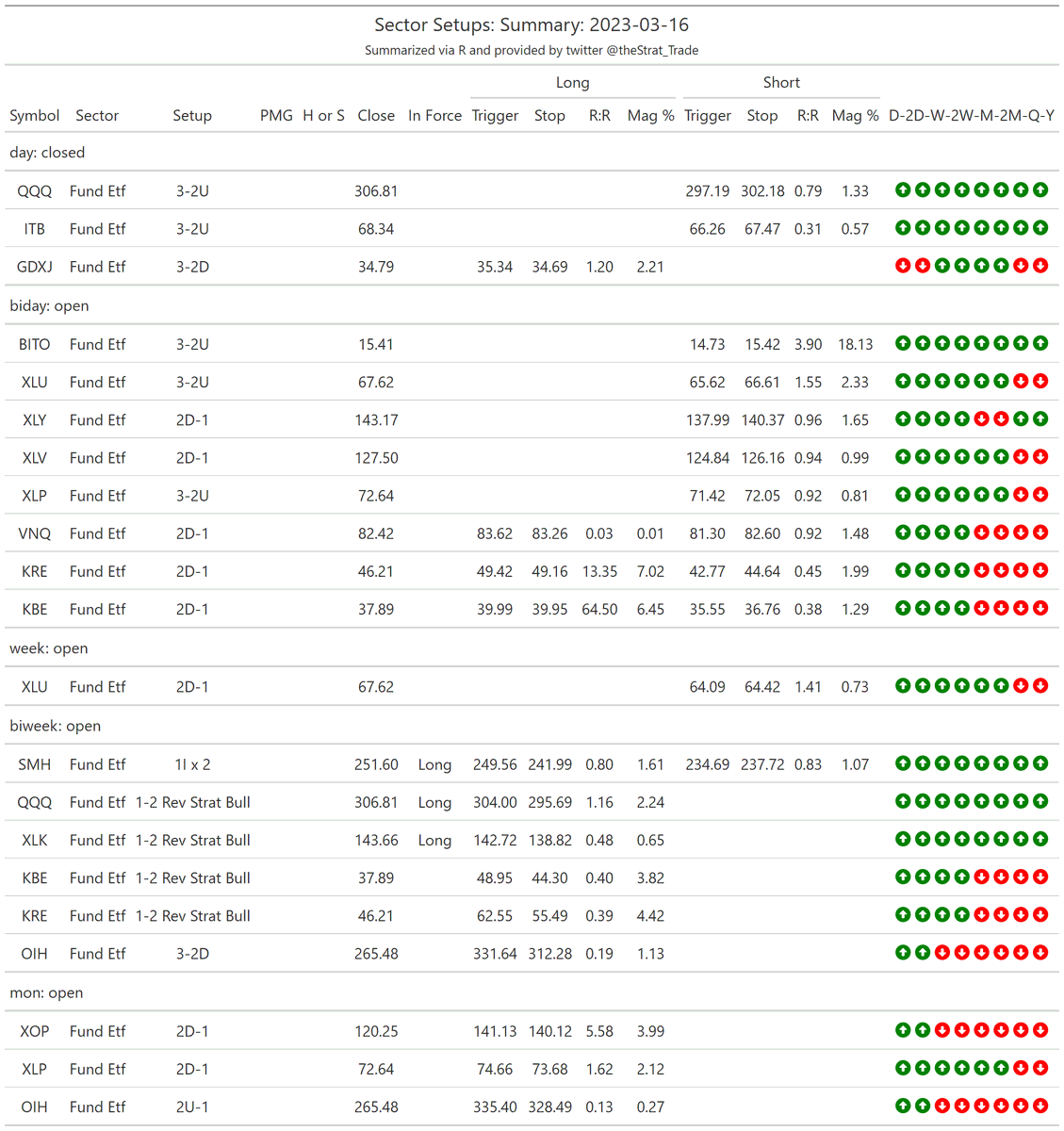This screenshot has height=1131, width=1064.
Task: Select the "week: open" group heading
Action: (49, 648)
